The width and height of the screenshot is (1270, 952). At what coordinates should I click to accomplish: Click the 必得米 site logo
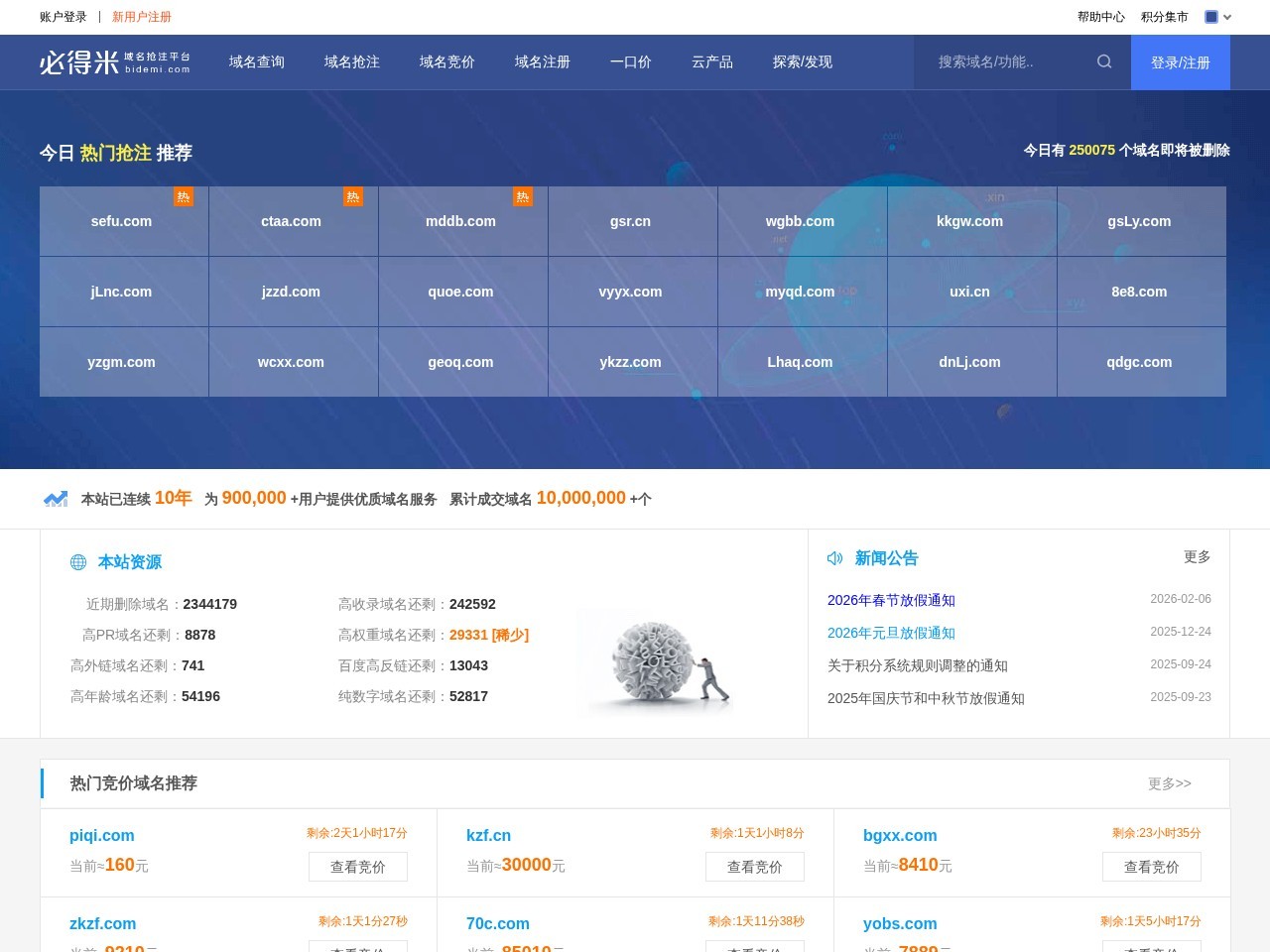point(112,61)
